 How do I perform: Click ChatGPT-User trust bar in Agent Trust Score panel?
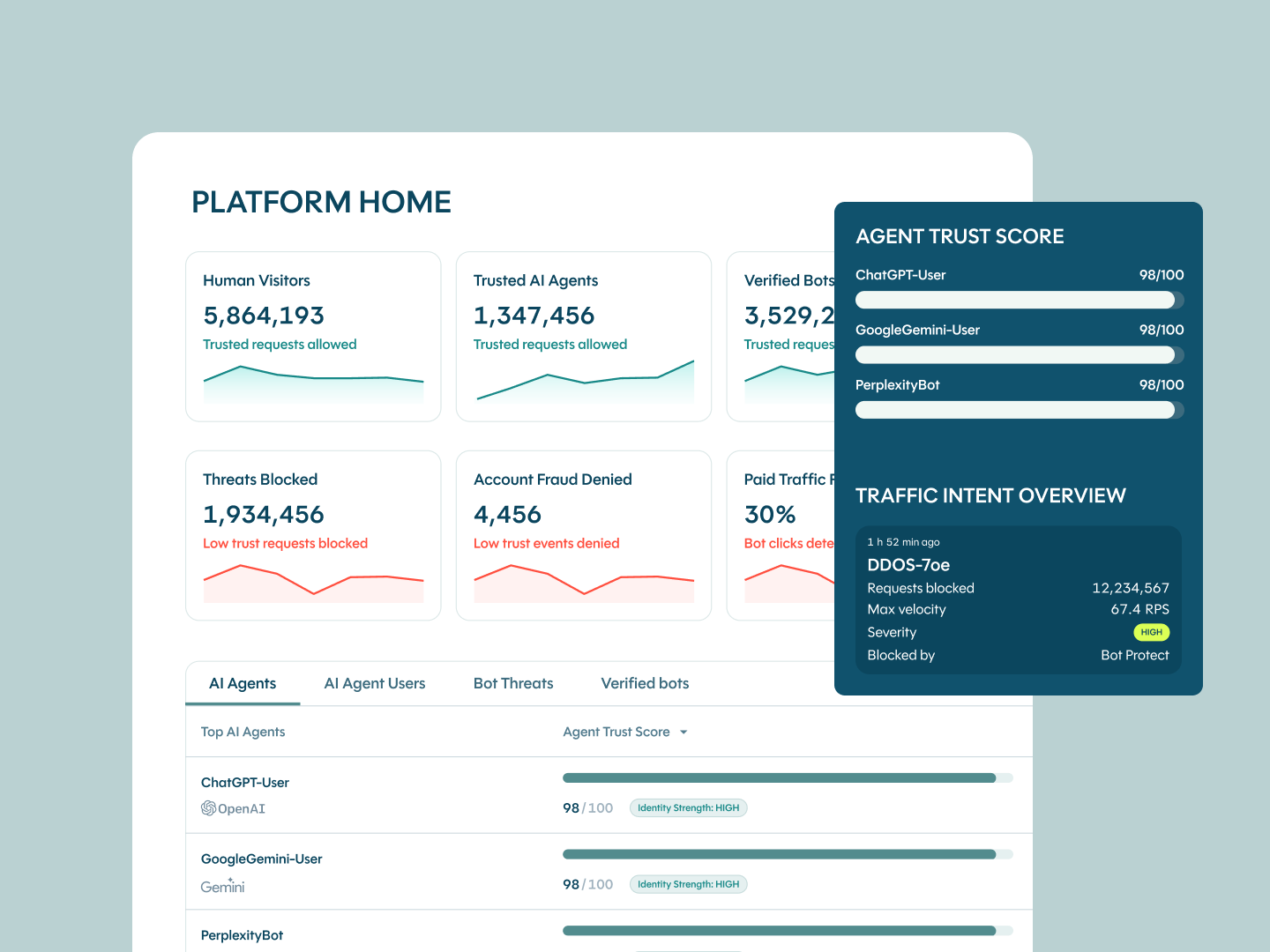[x=1020, y=300]
